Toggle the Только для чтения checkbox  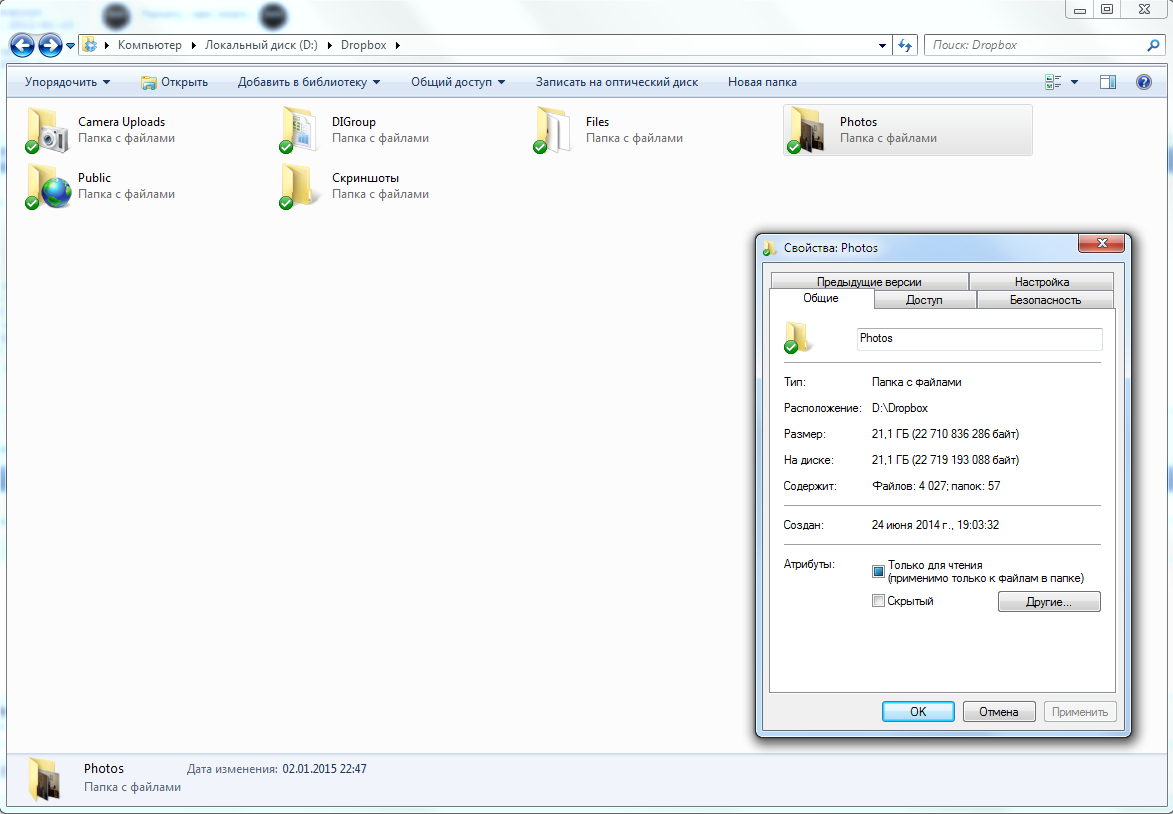coord(878,571)
